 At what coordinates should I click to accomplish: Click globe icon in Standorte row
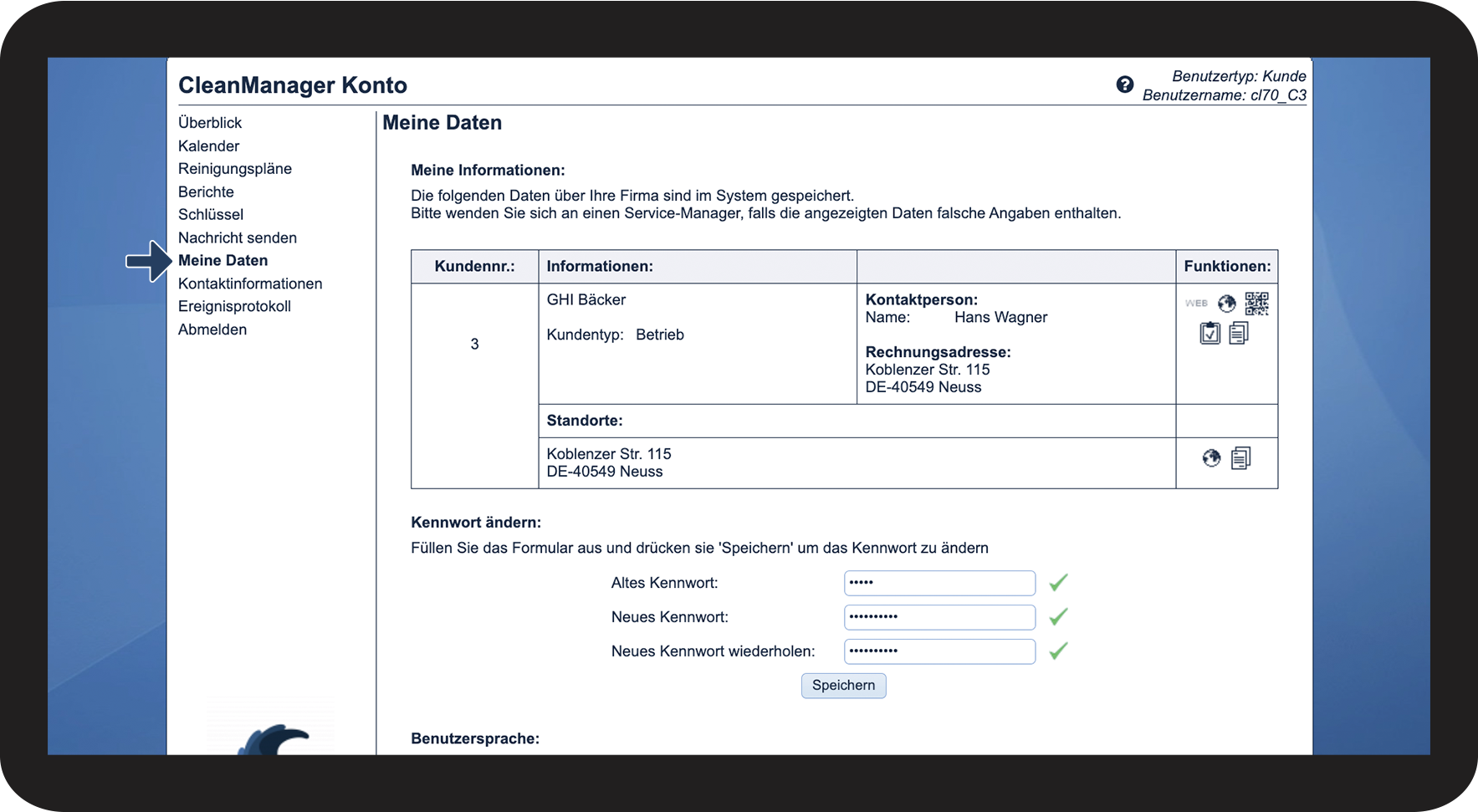tap(1211, 458)
